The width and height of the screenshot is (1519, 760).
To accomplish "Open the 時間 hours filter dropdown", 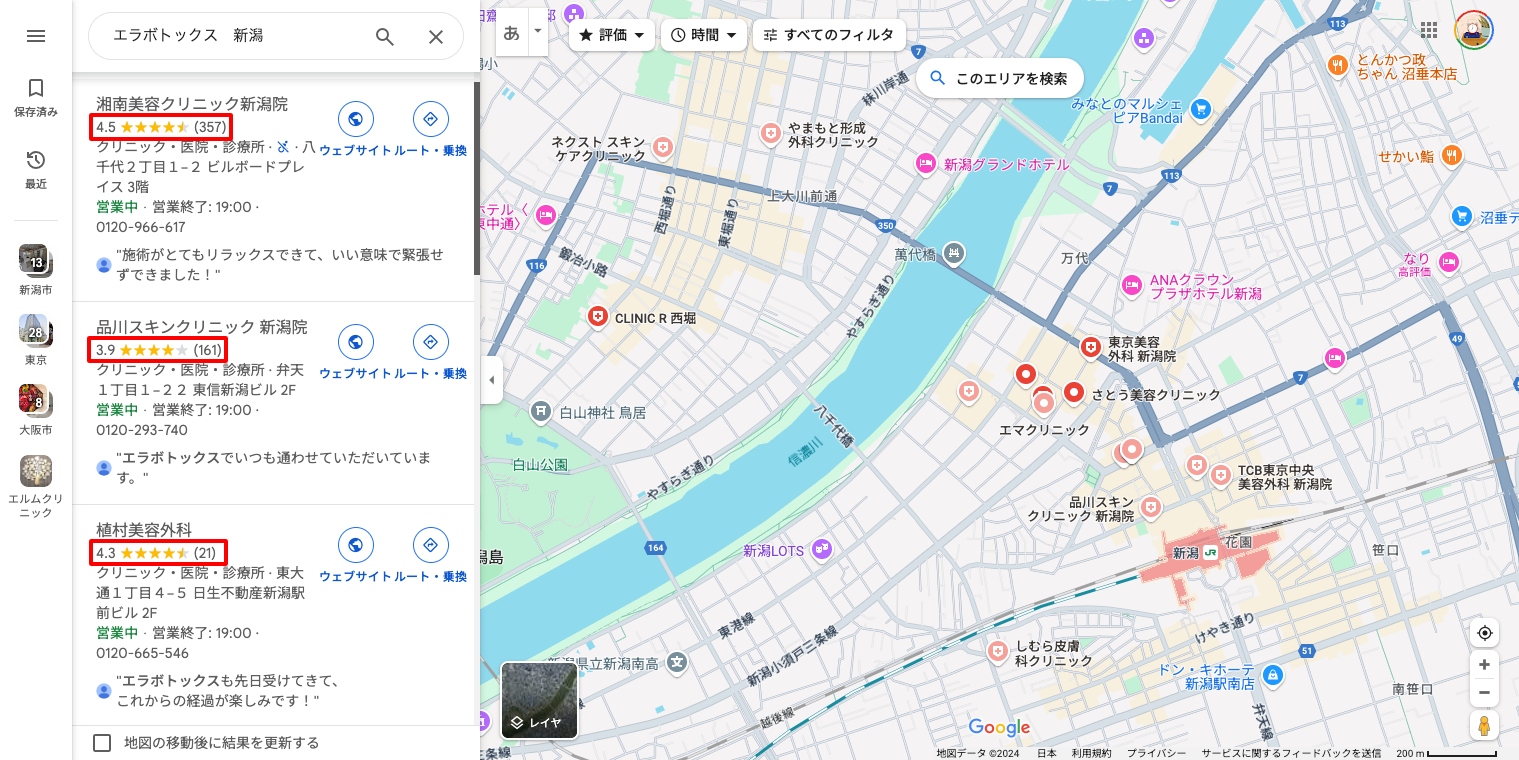I will pyautogui.click(x=704, y=35).
